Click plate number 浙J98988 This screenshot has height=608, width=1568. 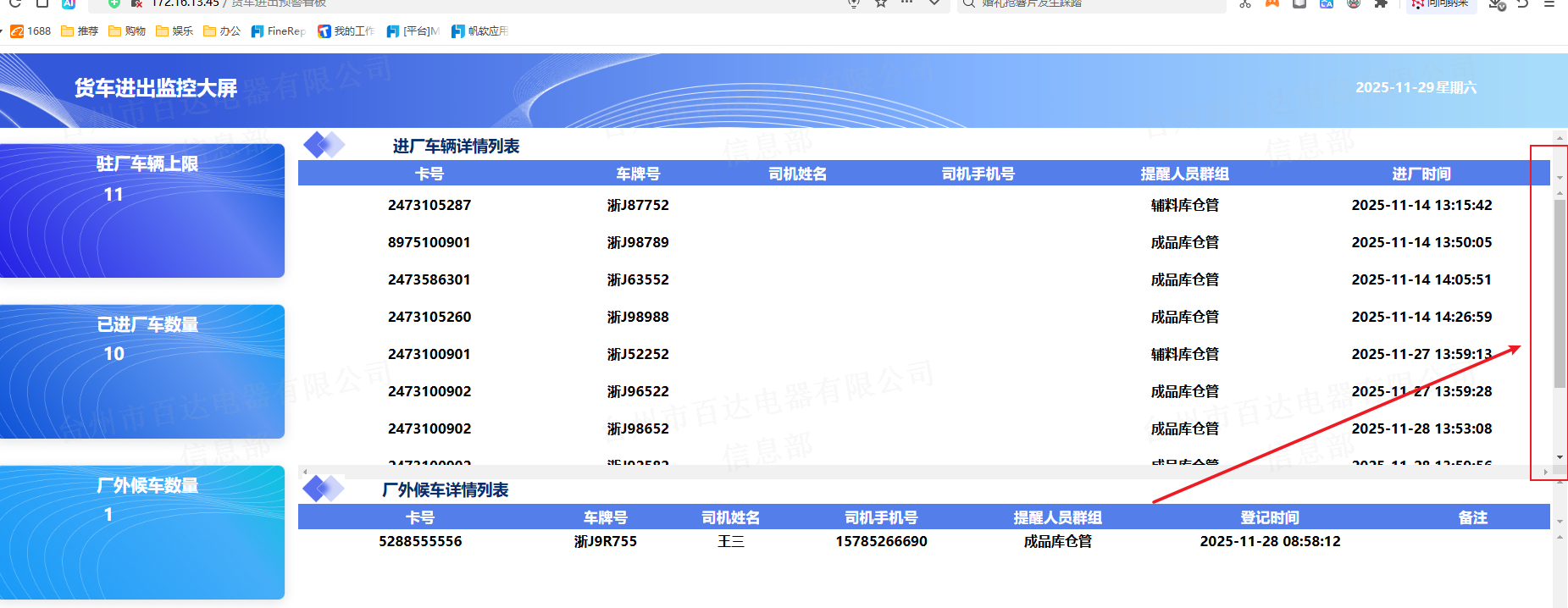[638, 317]
